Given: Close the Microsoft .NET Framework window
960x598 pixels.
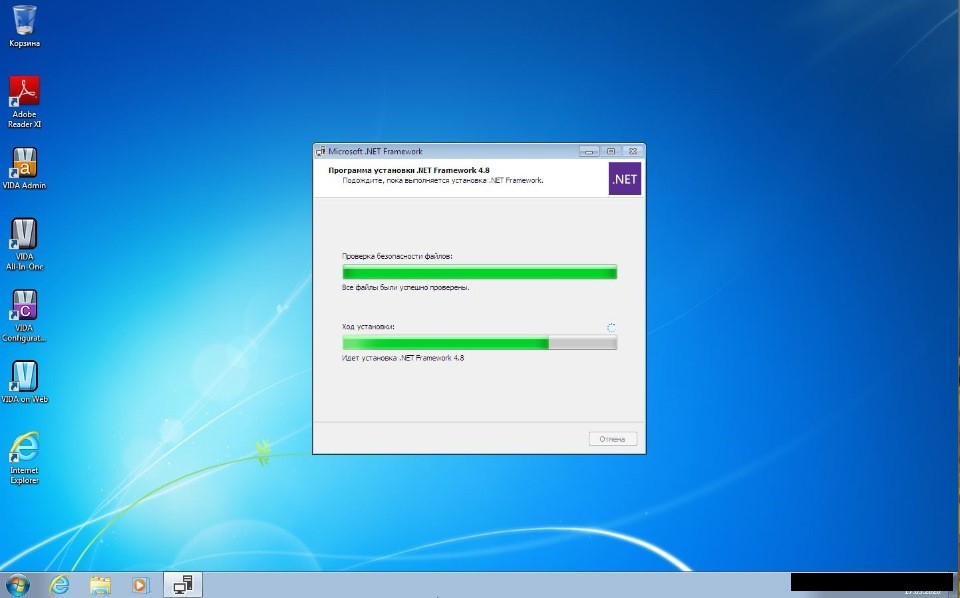Looking at the screenshot, I should pyautogui.click(x=633, y=151).
